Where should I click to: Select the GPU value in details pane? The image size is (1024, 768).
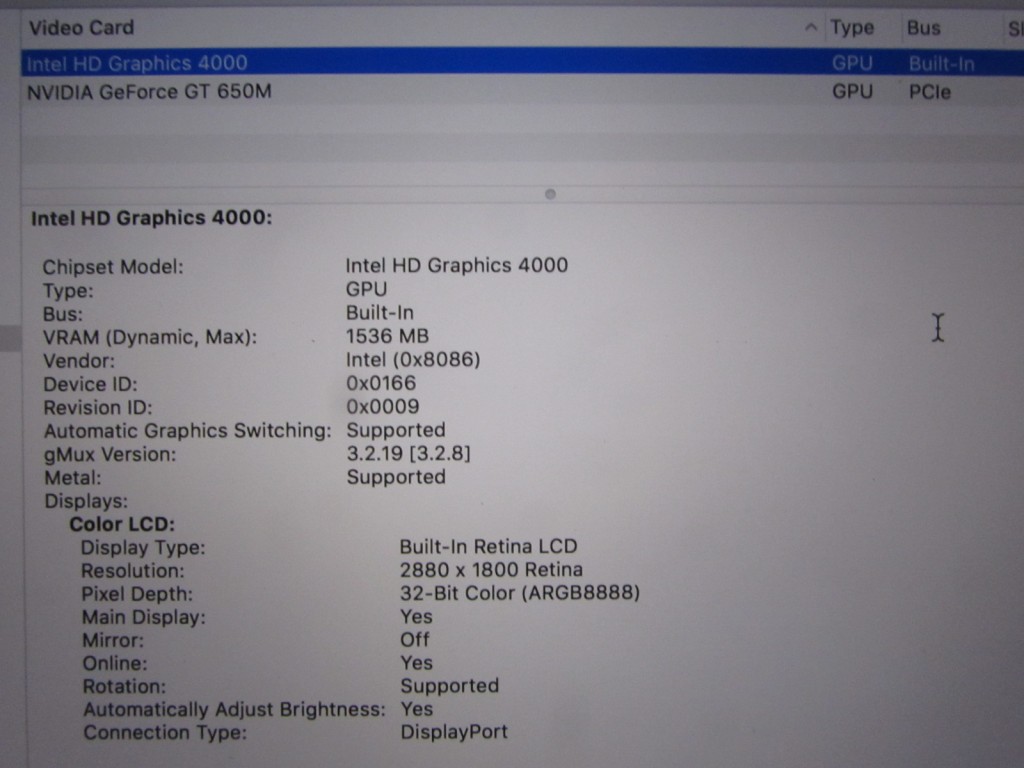[366, 289]
